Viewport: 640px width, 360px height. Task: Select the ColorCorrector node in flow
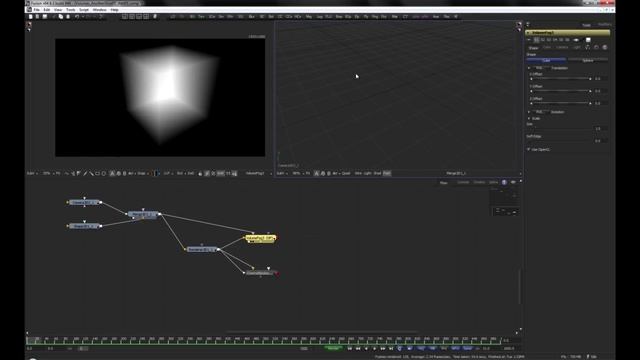tap(260, 273)
